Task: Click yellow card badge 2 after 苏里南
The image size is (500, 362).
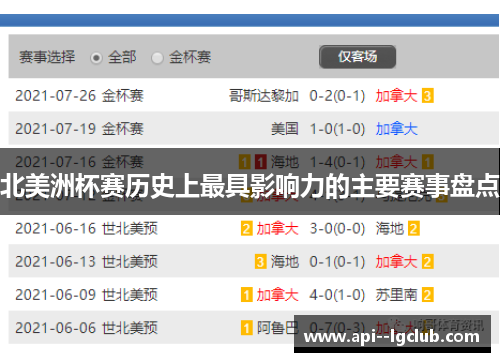Action: (x=428, y=295)
